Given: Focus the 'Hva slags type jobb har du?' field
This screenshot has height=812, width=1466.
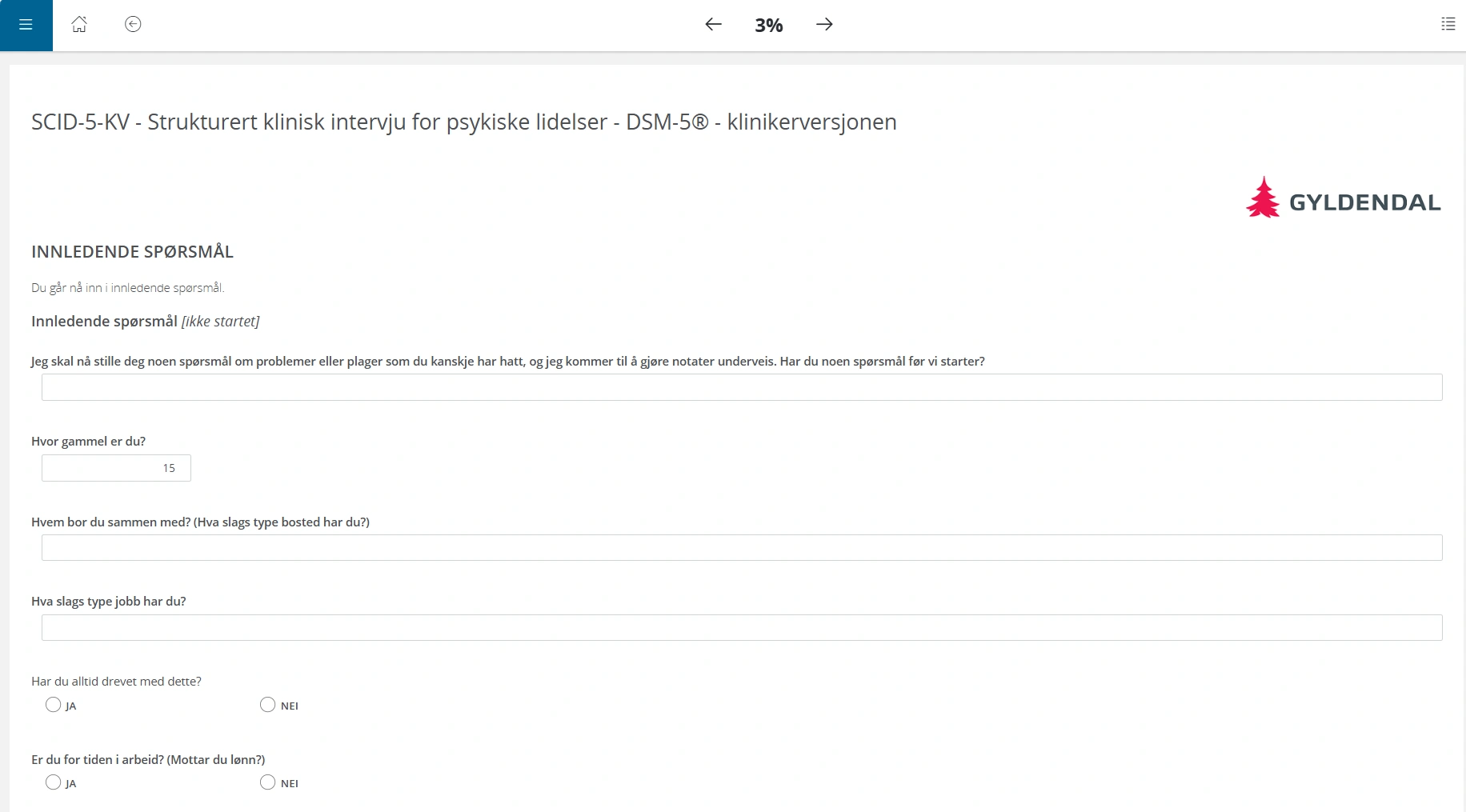Looking at the screenshot, I should tap(742, 628).
